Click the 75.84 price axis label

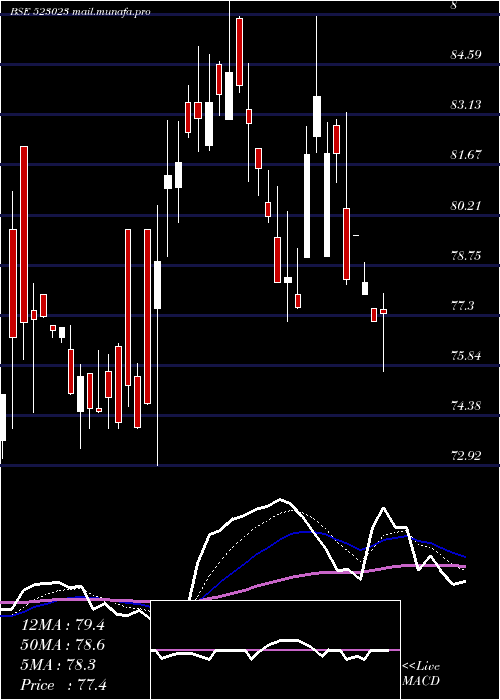466,356
